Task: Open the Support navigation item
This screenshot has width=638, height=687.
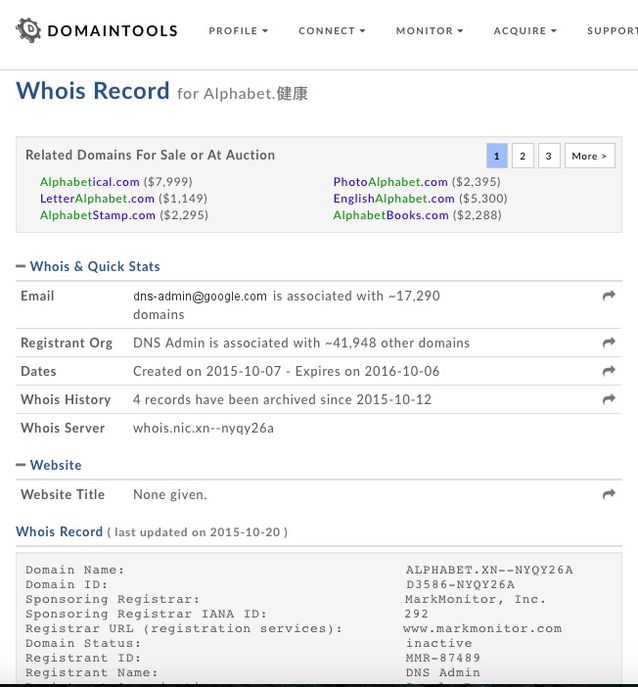Action: 611,31
